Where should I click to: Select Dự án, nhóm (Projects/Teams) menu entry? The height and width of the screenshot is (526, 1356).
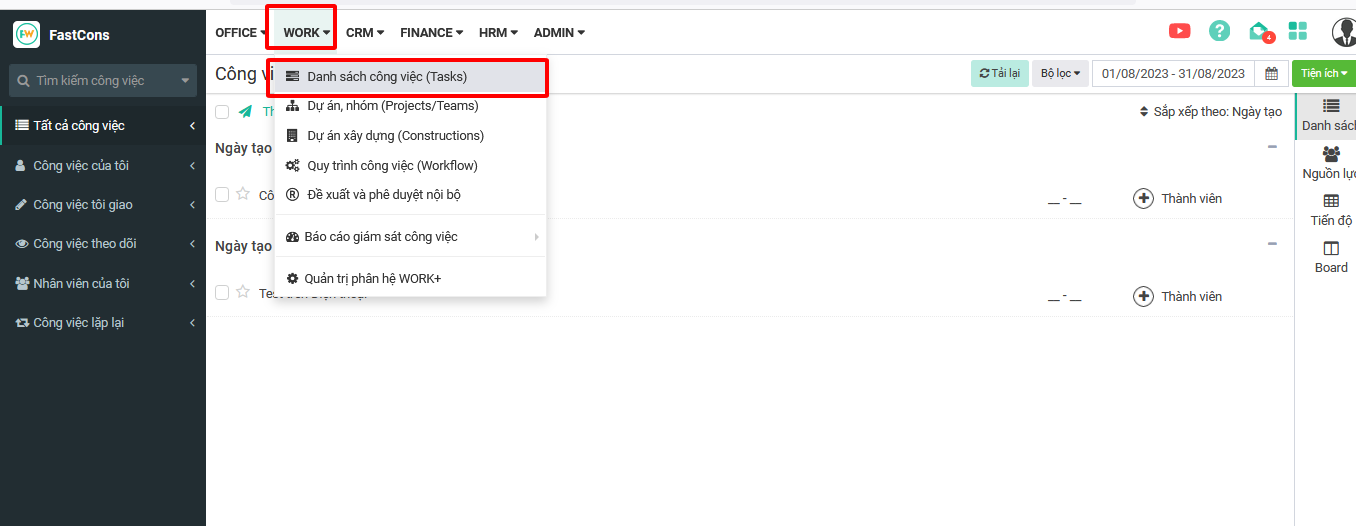[x=392, y=106]
